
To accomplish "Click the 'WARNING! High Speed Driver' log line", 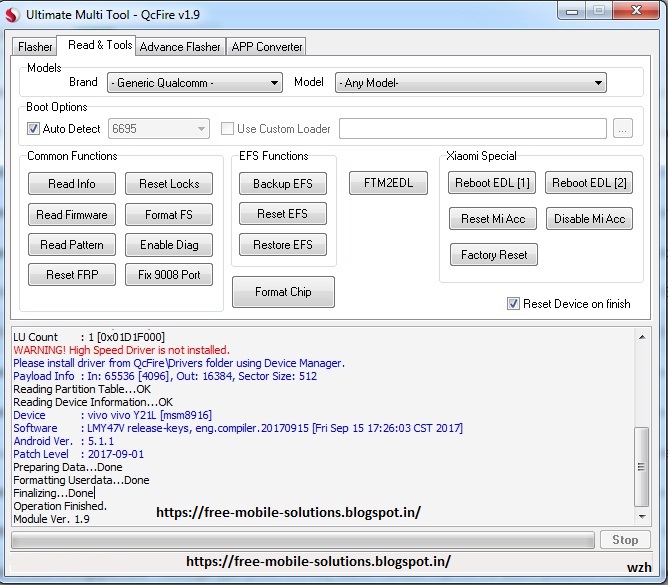I will [x=121, y=350].
